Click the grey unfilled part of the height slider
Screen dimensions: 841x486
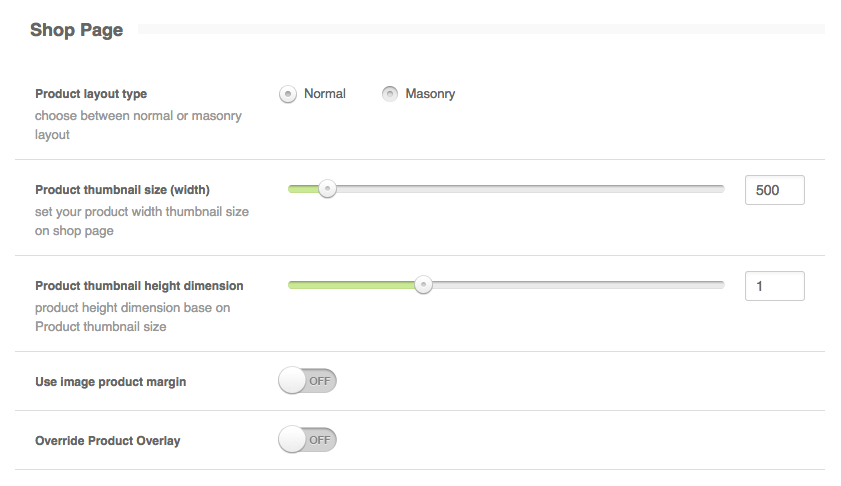(x=575, y=285)
